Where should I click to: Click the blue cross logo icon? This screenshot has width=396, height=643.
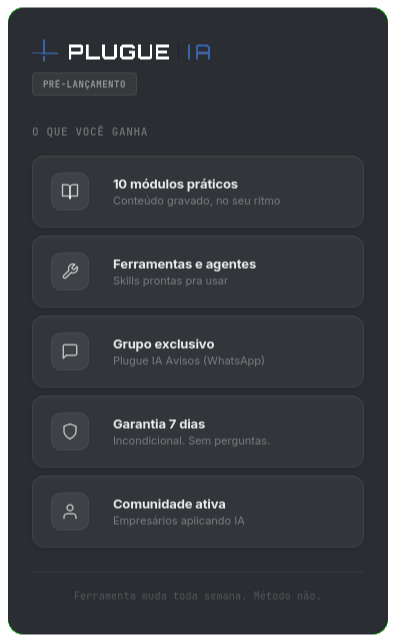45,51
